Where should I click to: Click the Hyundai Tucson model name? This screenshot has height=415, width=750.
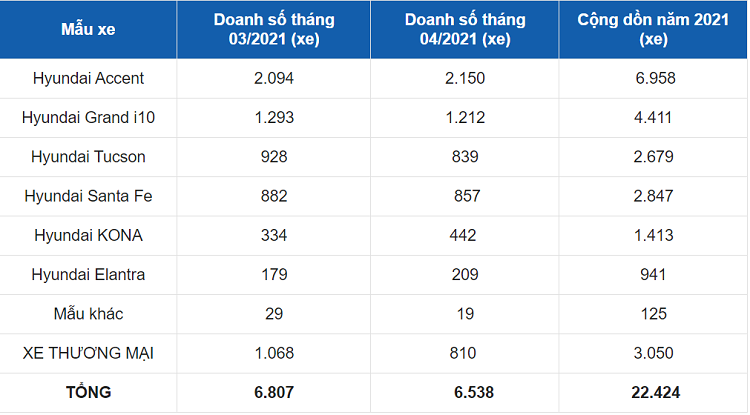(x=88, y=157)
